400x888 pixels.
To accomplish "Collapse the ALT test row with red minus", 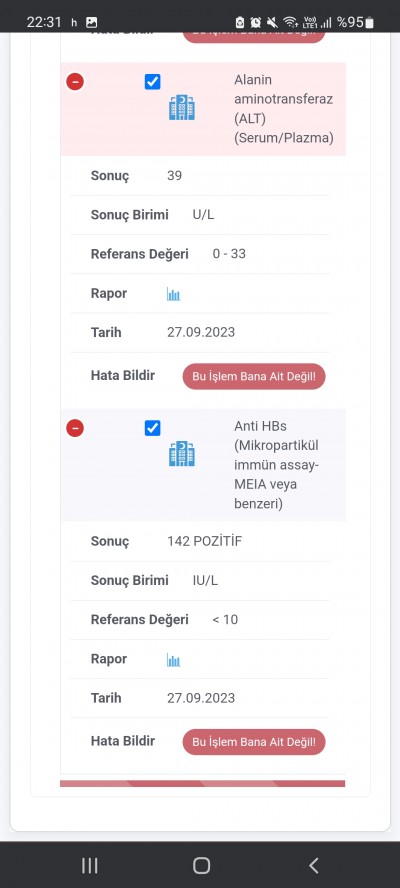I will point(75,82).
